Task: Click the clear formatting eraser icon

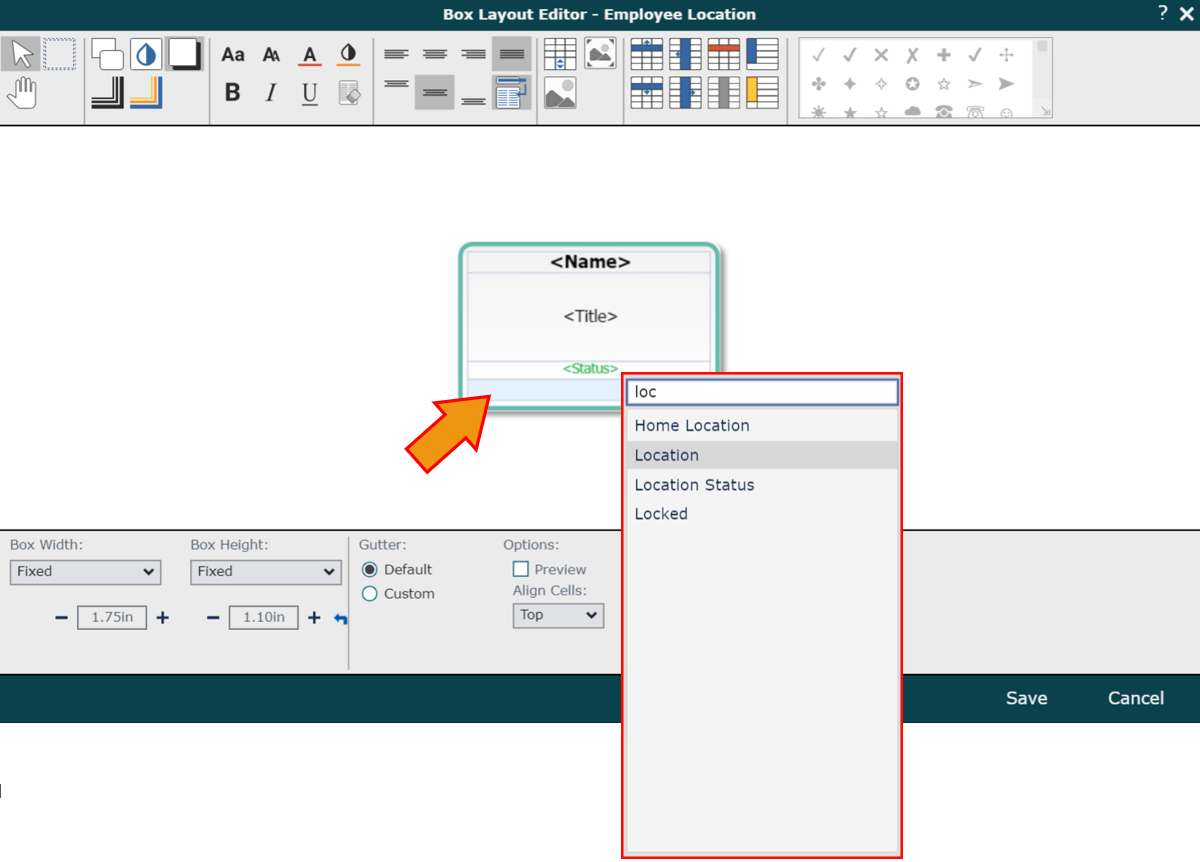Action: coord(348,93)
